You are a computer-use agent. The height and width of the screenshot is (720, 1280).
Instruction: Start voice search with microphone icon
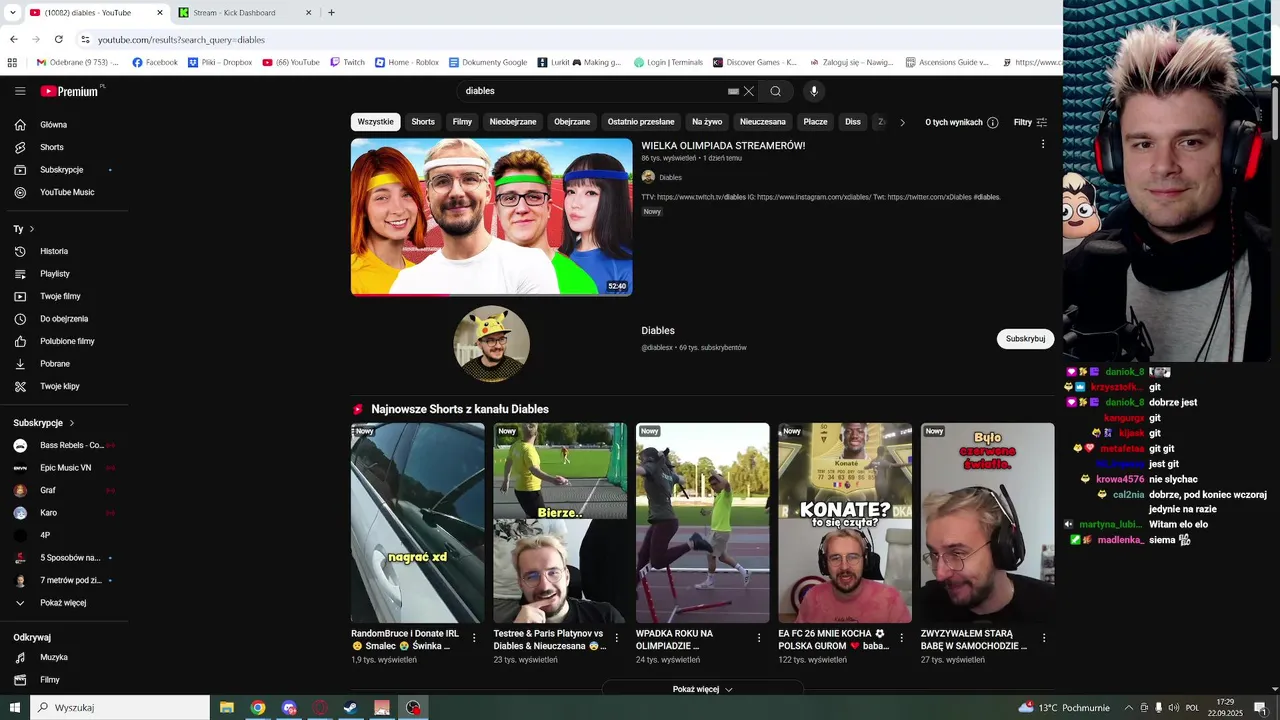click(x=814, y=91)
